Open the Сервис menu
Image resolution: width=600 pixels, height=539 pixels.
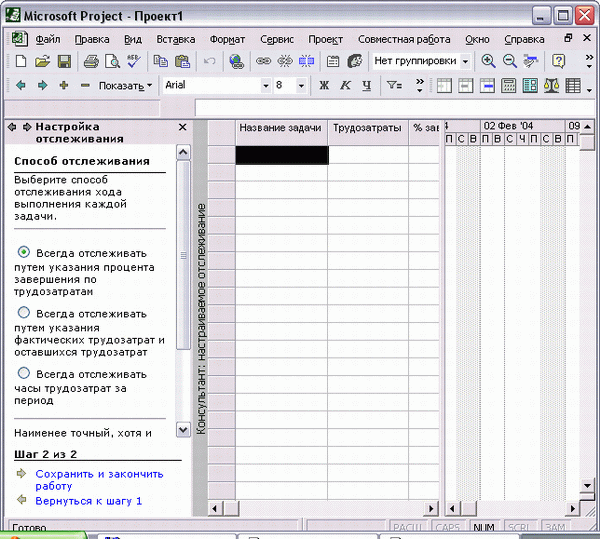[277, 39]
